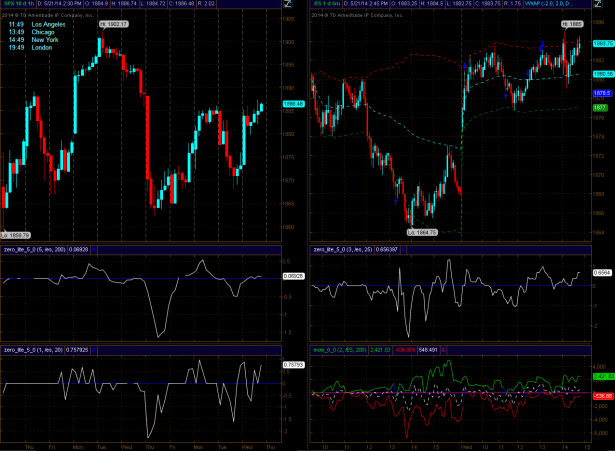The image size is (615, 451).
Task: Click the 1886.48 last price tag on SPX axis
Action: [293, 103]
